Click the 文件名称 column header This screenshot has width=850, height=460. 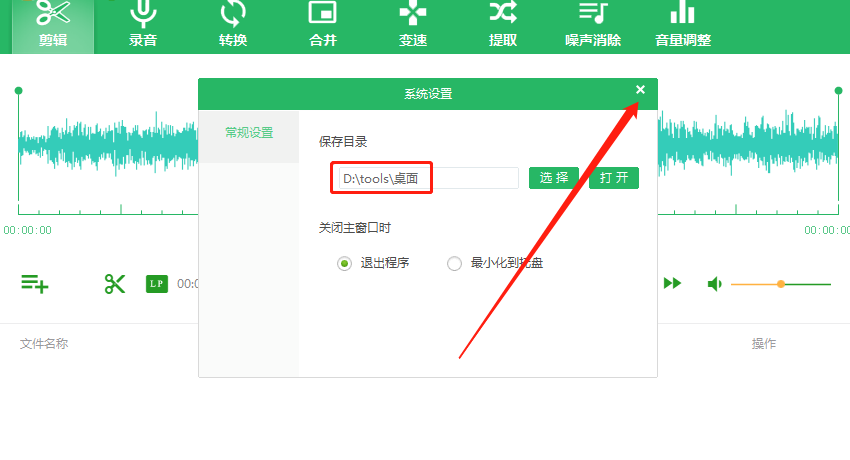(x=44, y=344)
